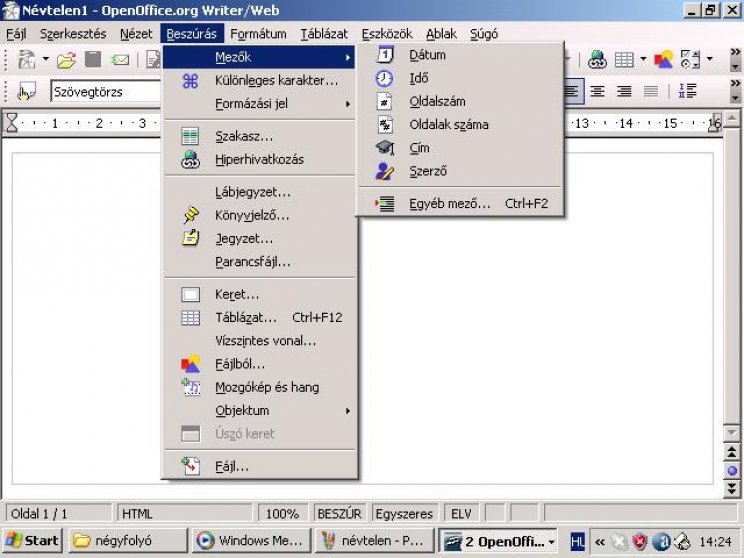
Task: Click the Save diskette toolbar icon
Action: pyautogui.click(x=93, y=60)
